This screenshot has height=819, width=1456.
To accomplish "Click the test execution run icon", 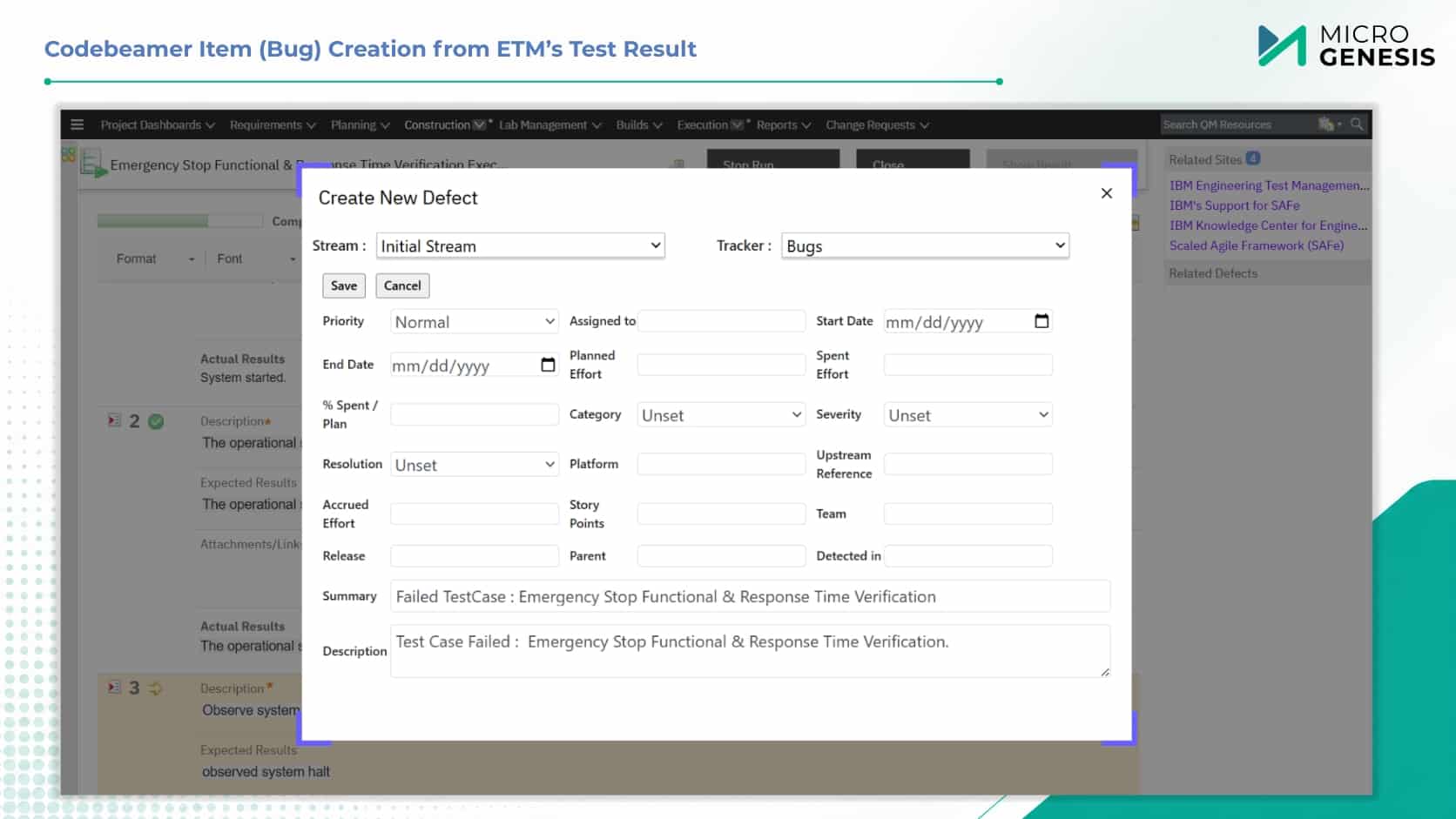I will point(93,164).
